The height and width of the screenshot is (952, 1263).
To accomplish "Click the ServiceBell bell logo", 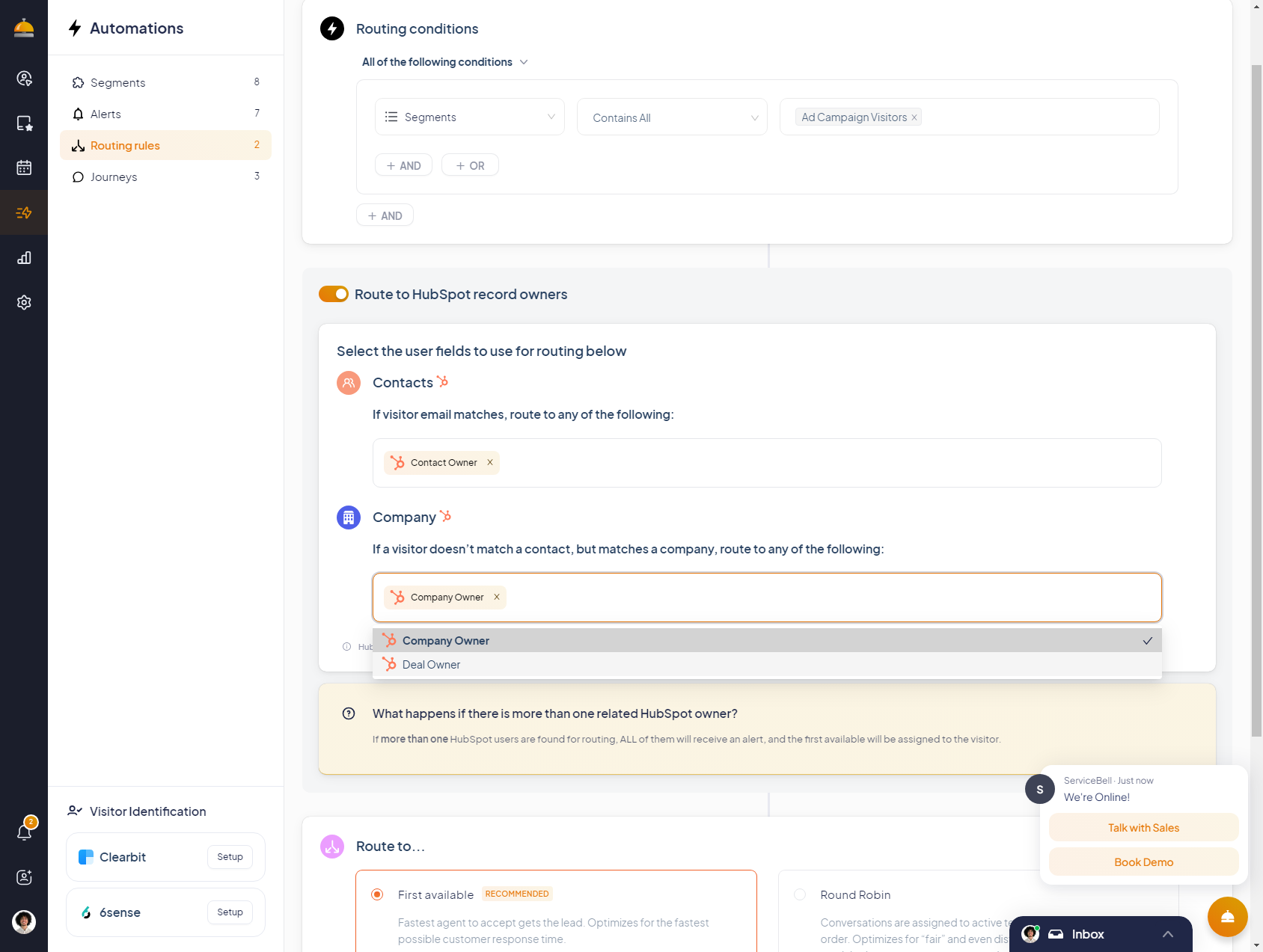I will [24, 28].
